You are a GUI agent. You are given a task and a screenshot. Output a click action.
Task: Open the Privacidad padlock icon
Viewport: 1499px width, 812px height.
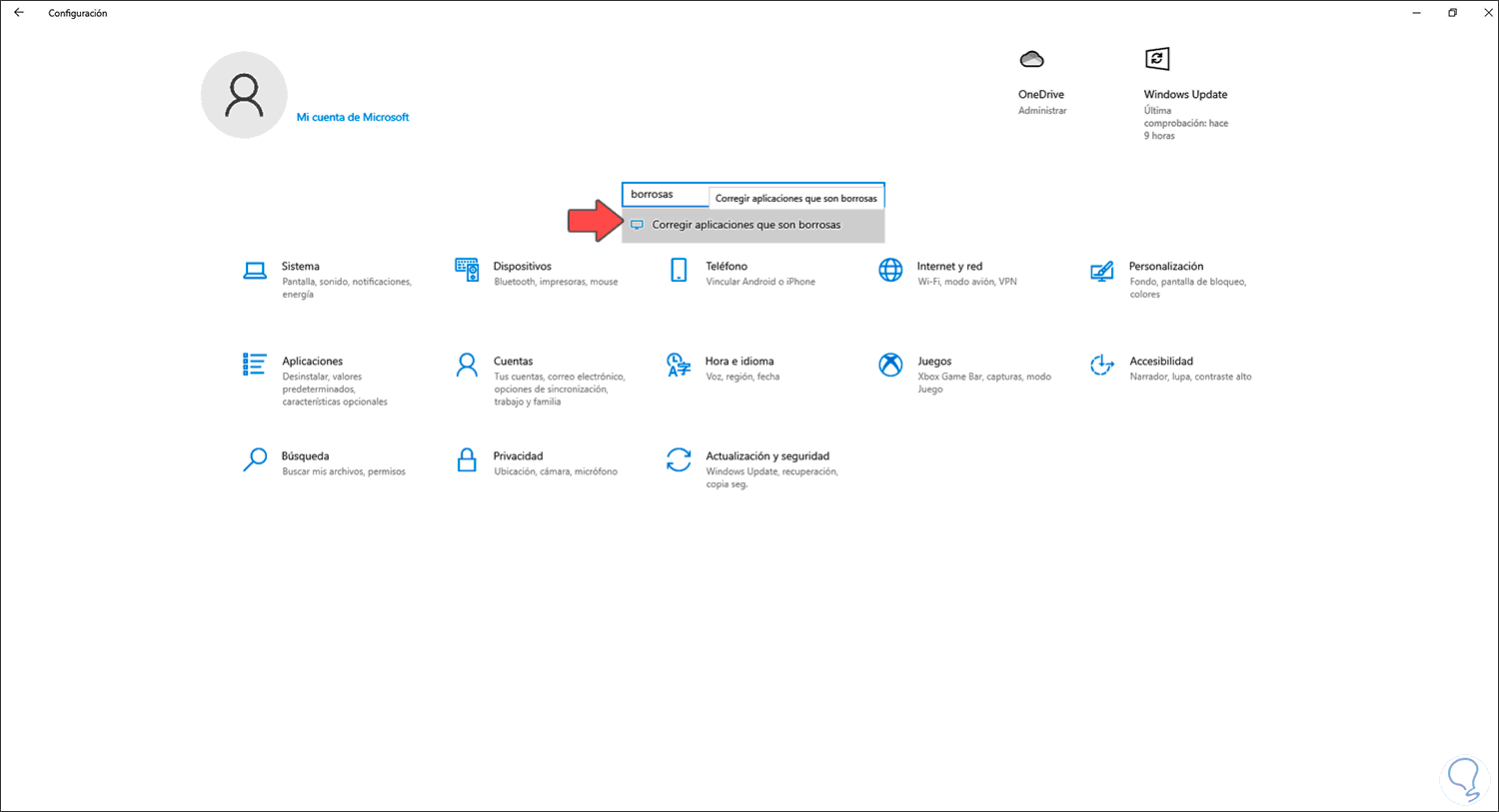point(467,458)
